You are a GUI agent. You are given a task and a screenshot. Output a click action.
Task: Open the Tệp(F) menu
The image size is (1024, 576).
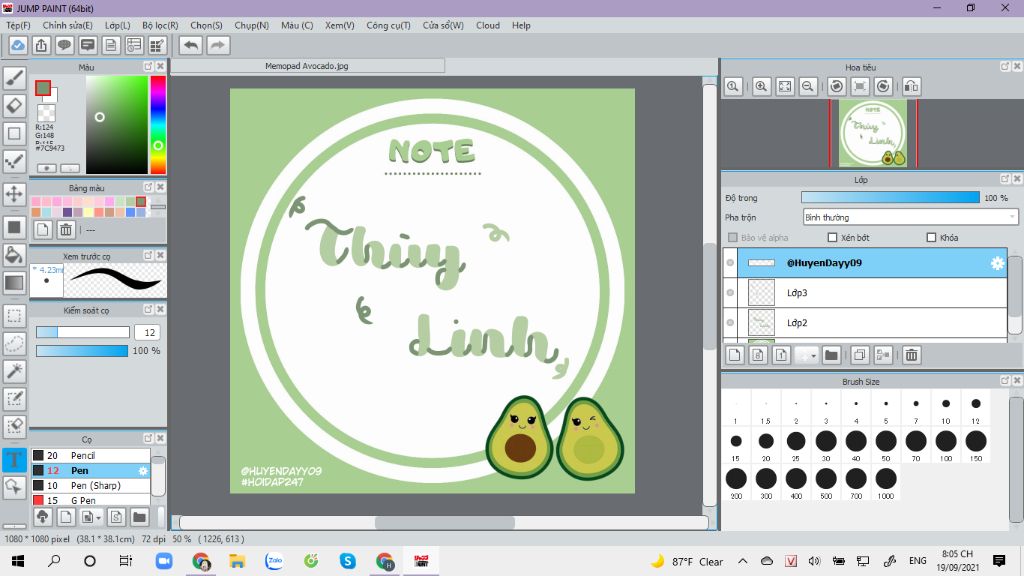click(18, 25)
